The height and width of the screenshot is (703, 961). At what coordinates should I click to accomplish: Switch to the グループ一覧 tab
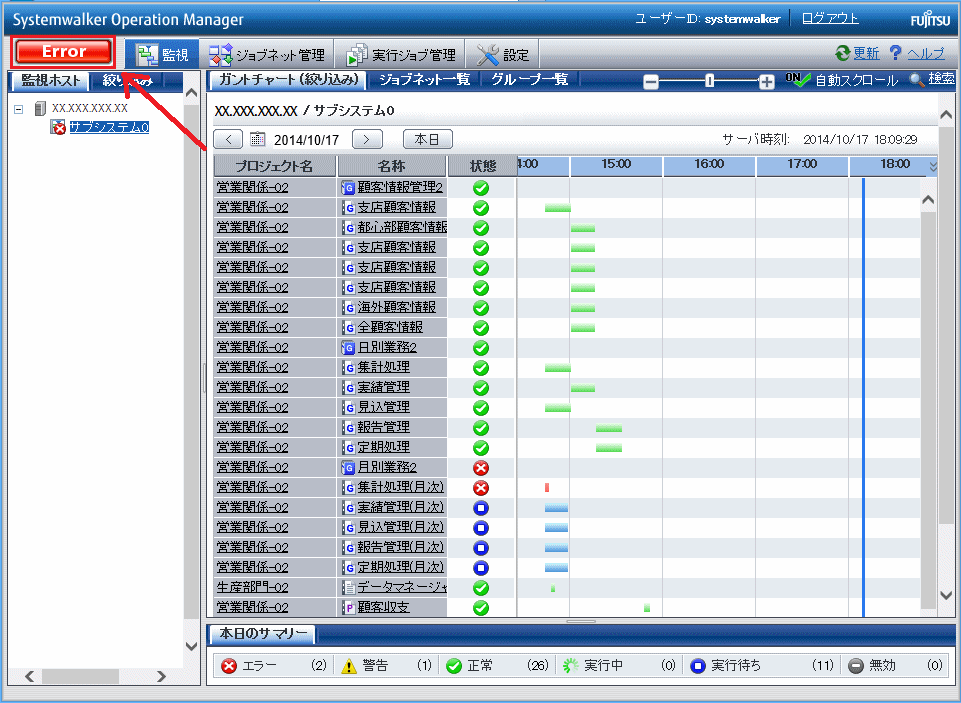tap(530, 80)
